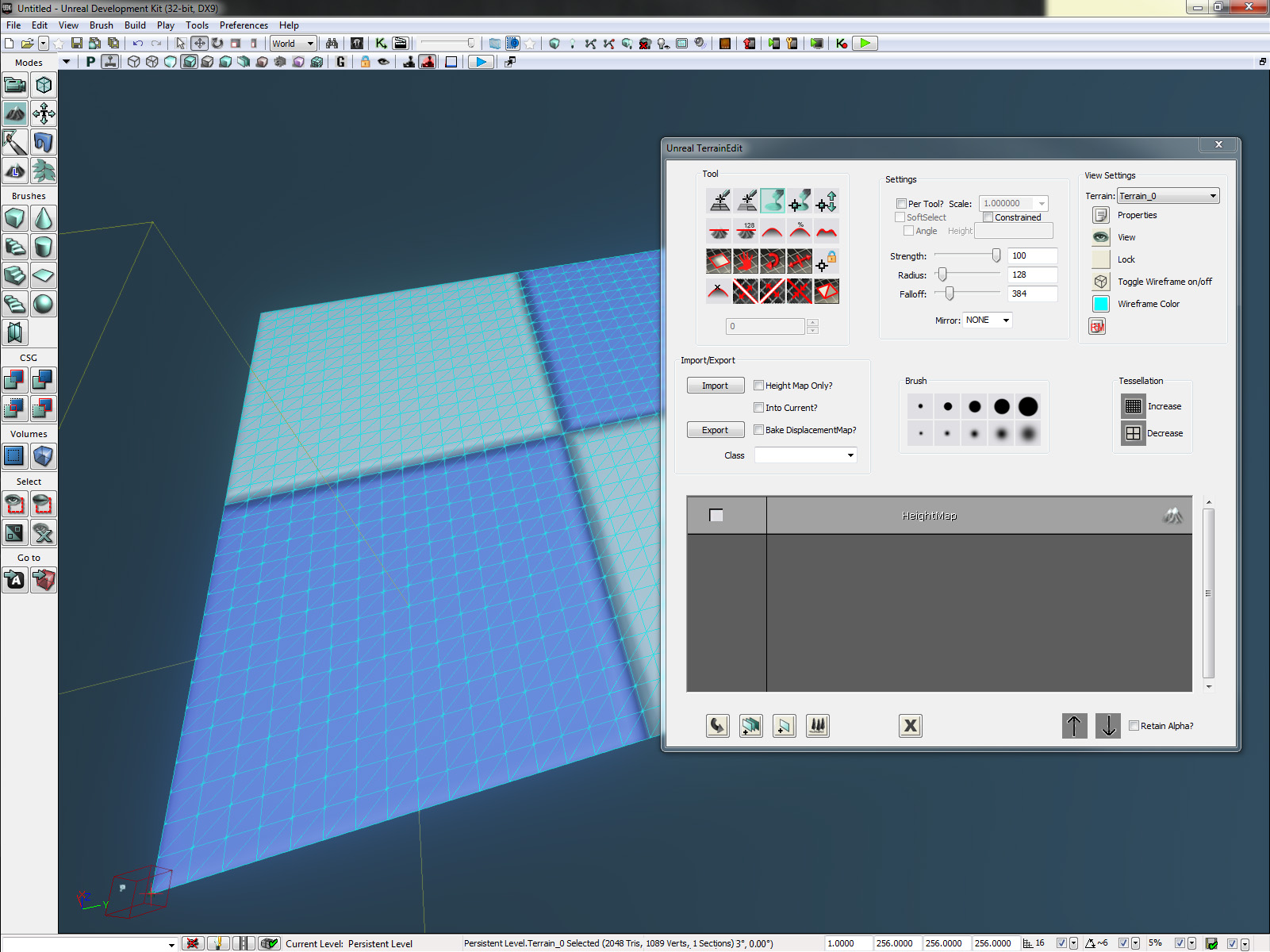Screen dimensions: 1270x952
Task: Enable the Retain Alpha? checkbox
Action: pos(1134,726)
